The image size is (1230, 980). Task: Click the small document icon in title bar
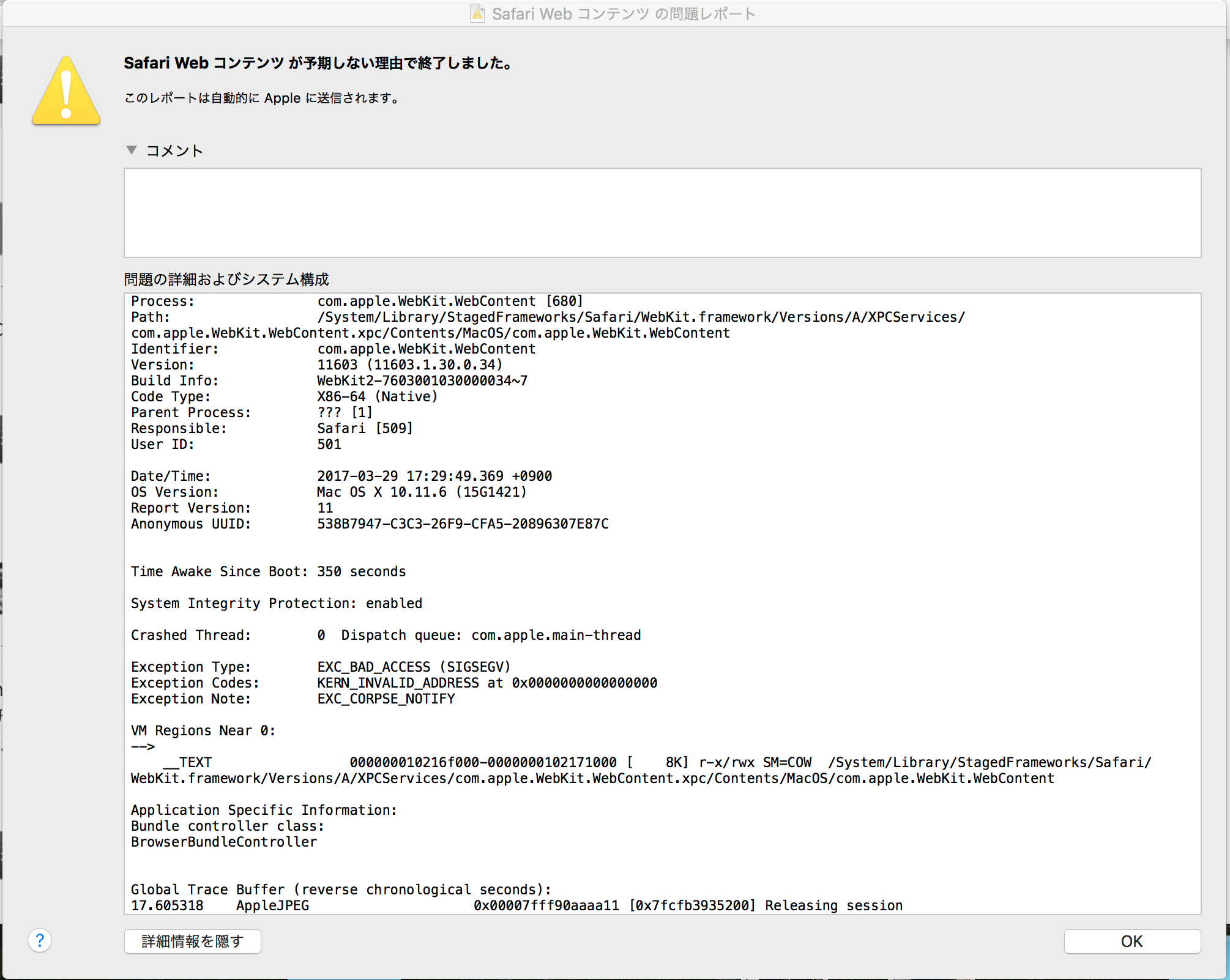click(477, 13)
